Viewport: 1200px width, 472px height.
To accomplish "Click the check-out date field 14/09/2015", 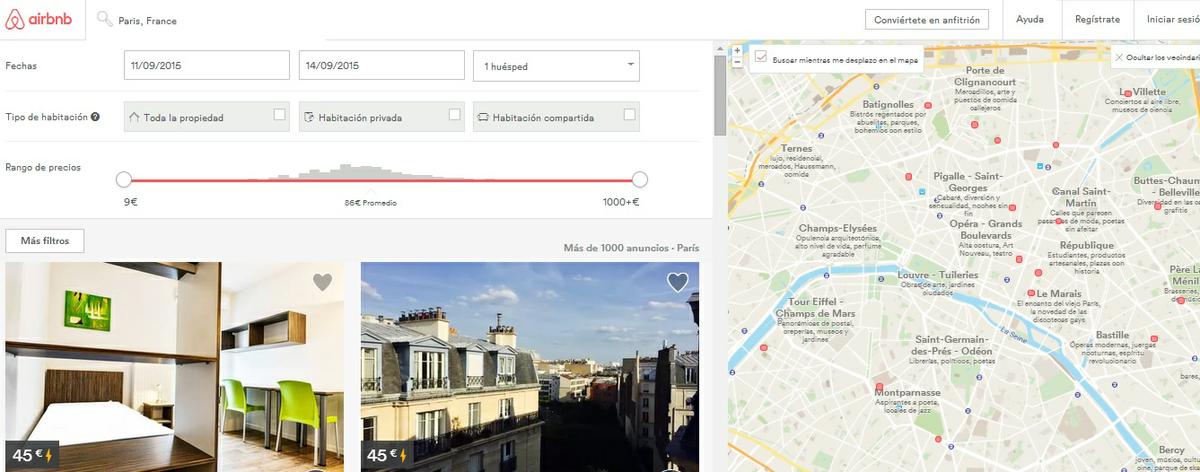I will (x=382, y=65).
